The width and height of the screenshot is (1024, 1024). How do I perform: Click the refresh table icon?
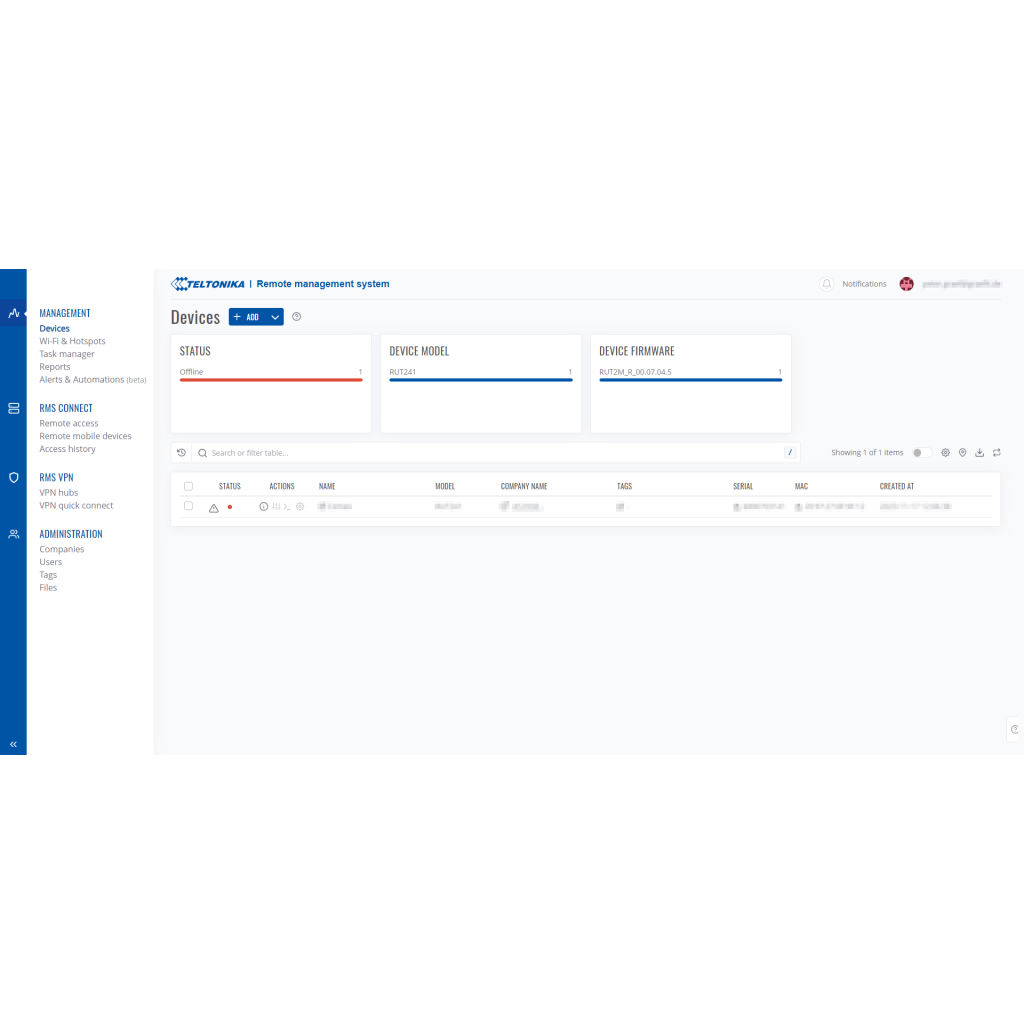996,453
